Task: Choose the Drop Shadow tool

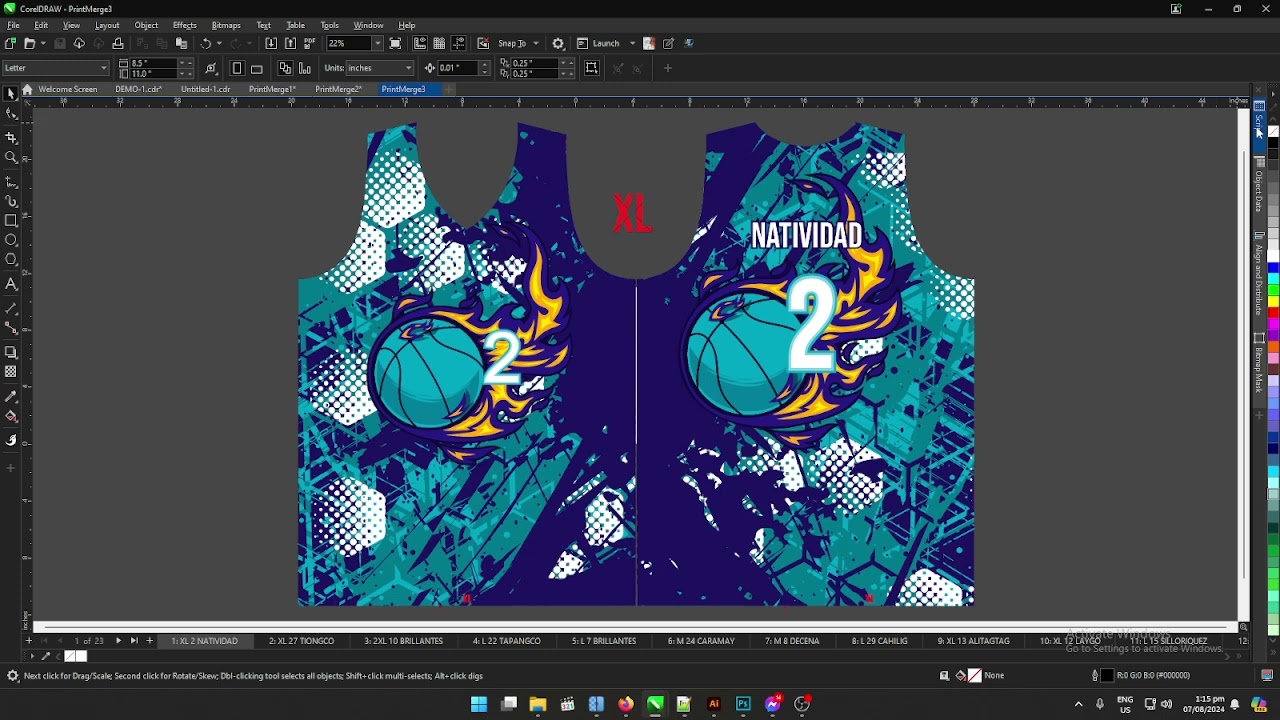Action: [11, 352]
